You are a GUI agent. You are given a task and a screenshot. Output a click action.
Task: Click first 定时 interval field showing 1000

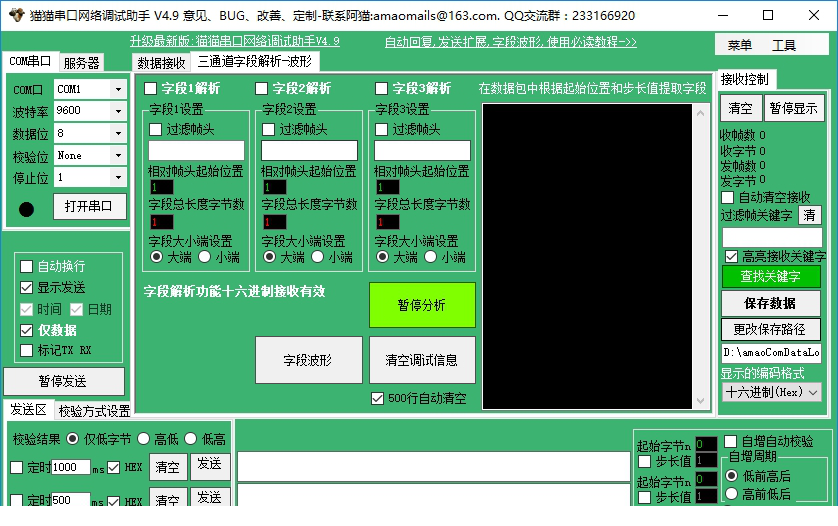tap(71, 467)
